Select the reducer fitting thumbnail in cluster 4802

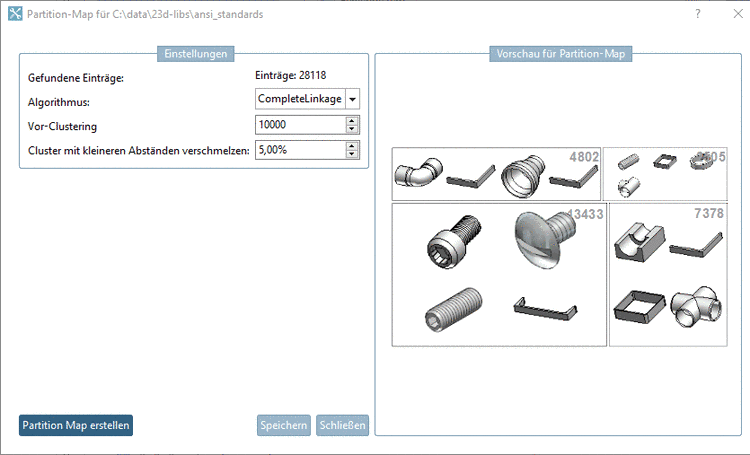(523, 175)
